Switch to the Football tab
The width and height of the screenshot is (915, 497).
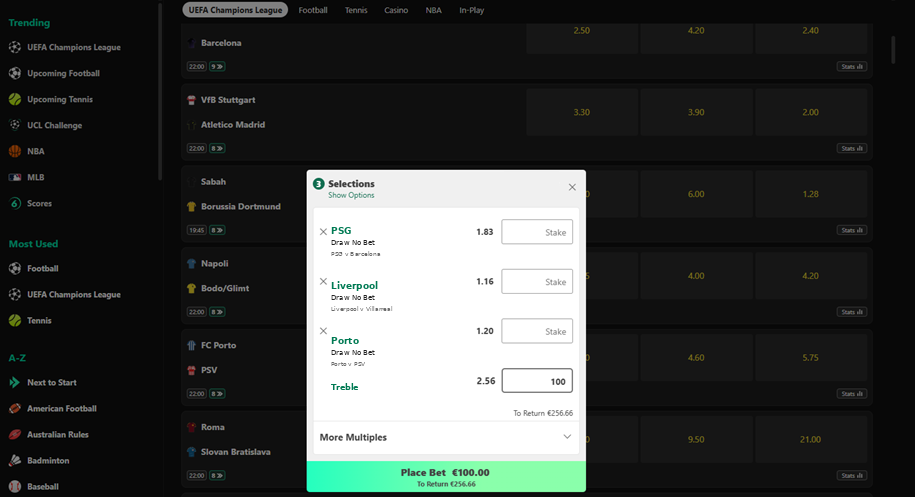click(313, 10)
